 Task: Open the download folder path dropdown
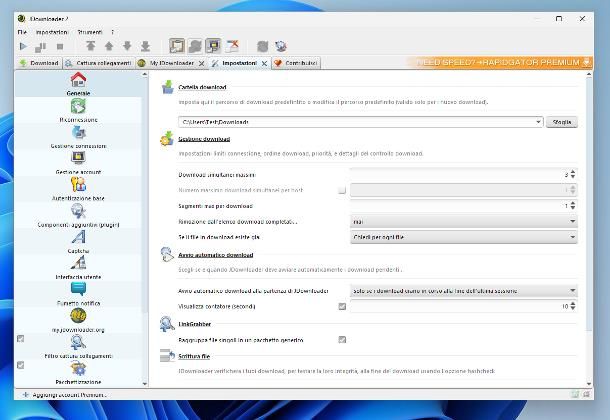(538, 122)
